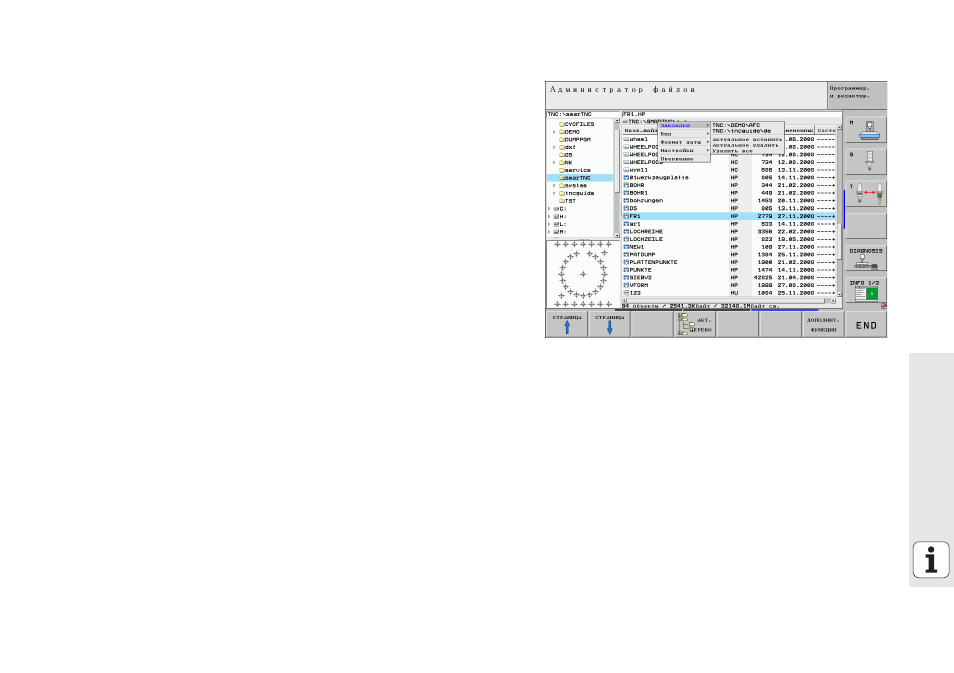Click the S spindle tool icon button
The image size is (954, 673).
(866, 162)
